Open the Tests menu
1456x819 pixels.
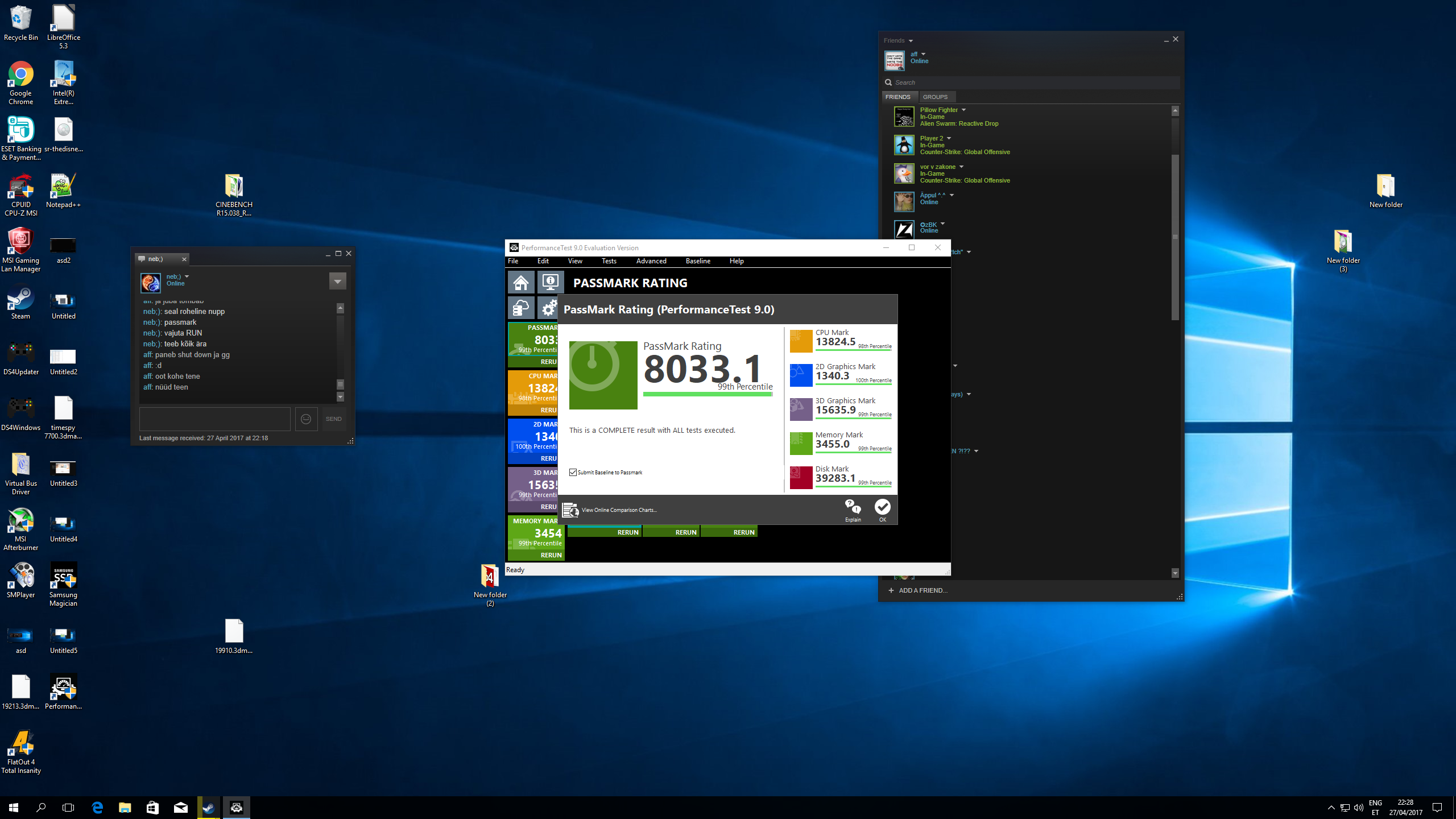(x=609, y=261)
